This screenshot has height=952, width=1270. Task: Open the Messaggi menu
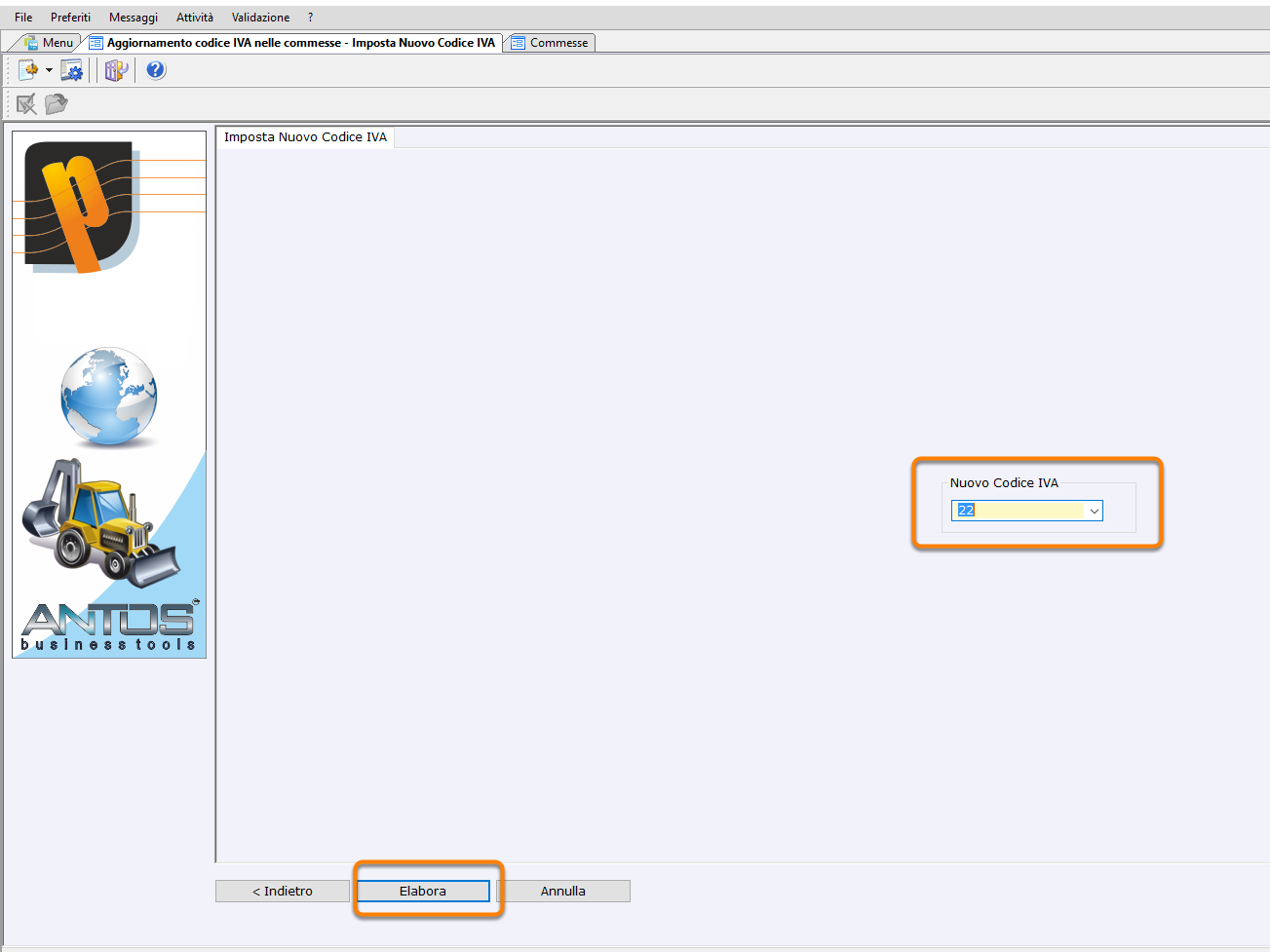point(134,18)
